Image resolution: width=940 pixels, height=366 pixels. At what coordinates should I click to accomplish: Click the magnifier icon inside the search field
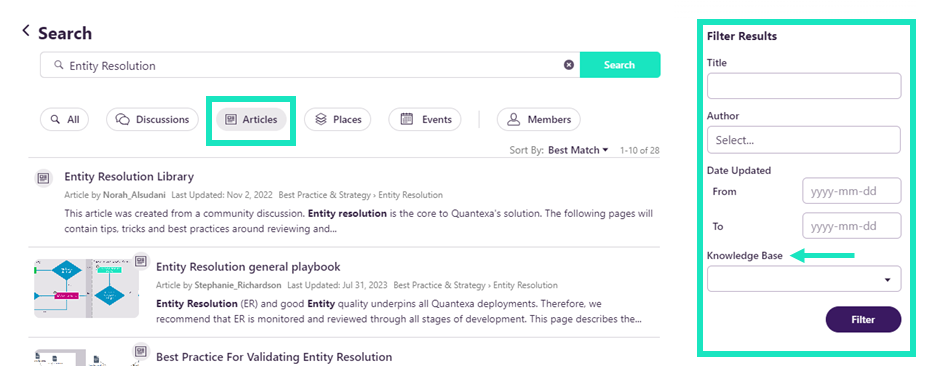click(59, 65)
